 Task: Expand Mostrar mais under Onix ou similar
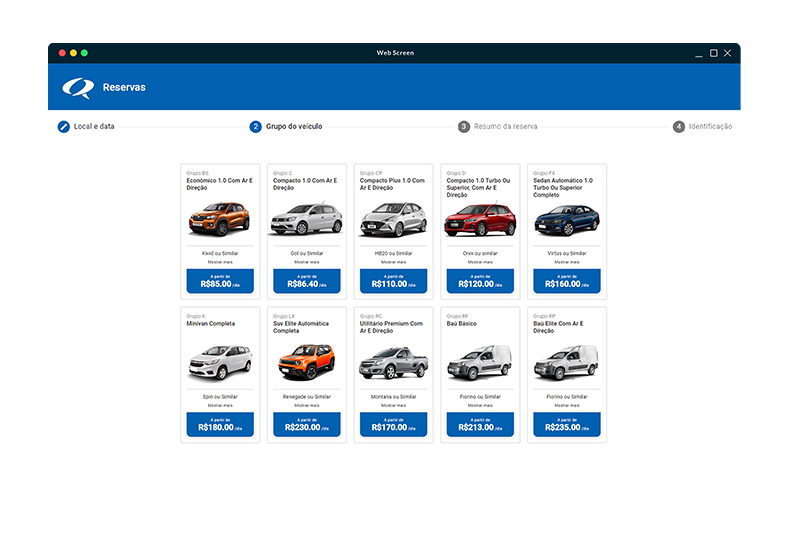[480, 262]
